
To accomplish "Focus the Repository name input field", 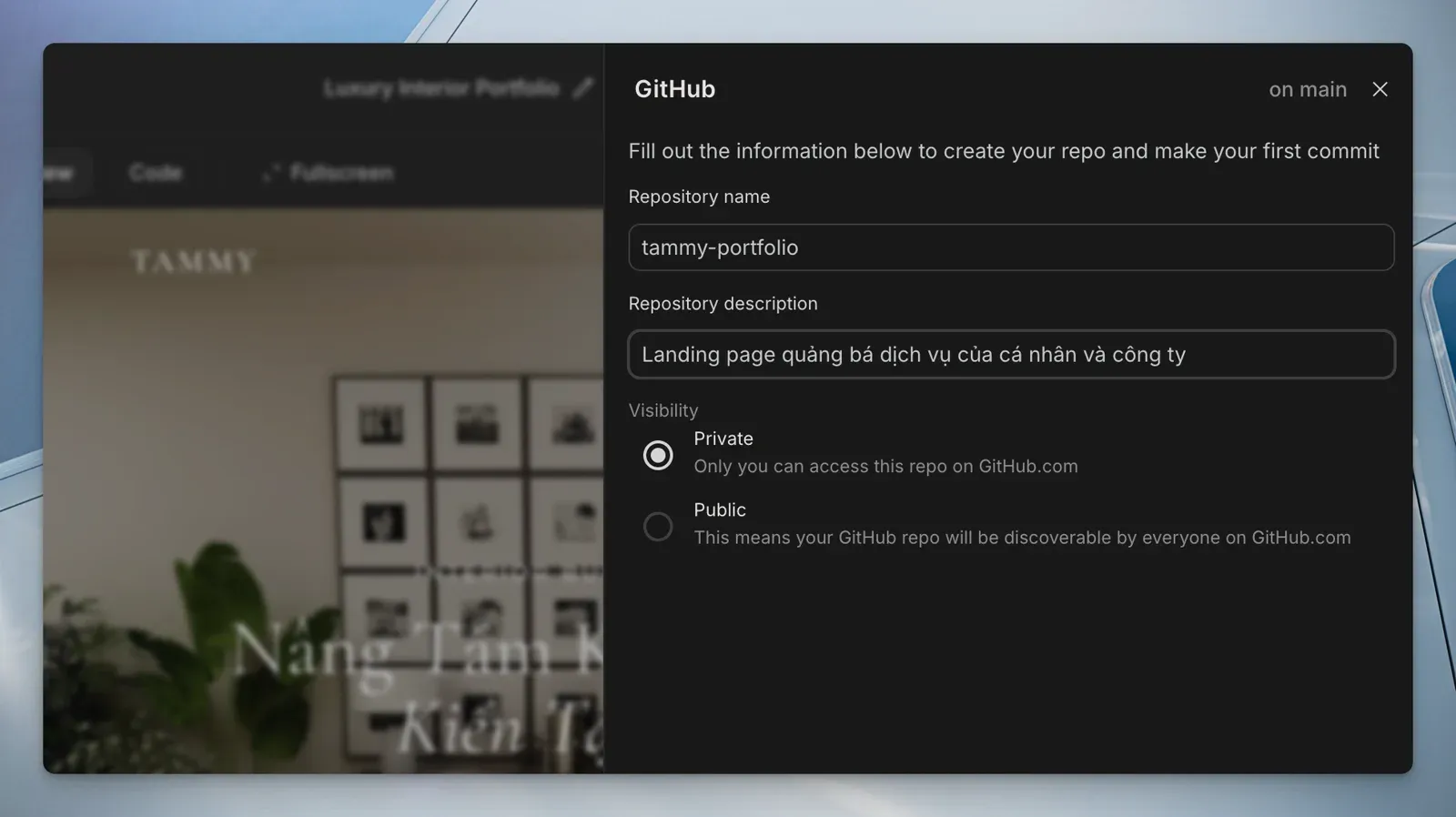I will point(1010,247).
